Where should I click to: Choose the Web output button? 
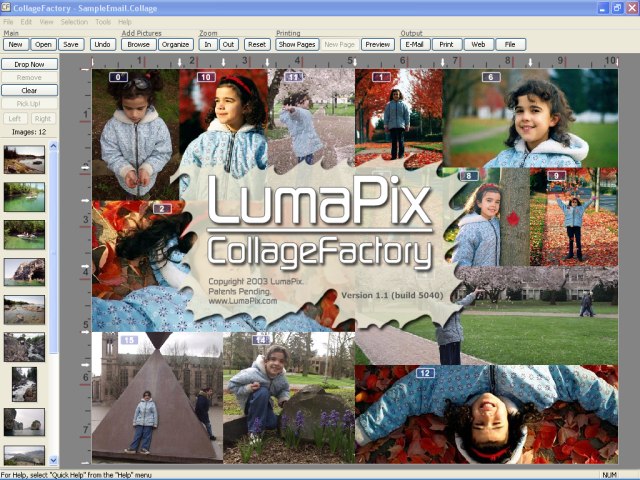(478, 44)
